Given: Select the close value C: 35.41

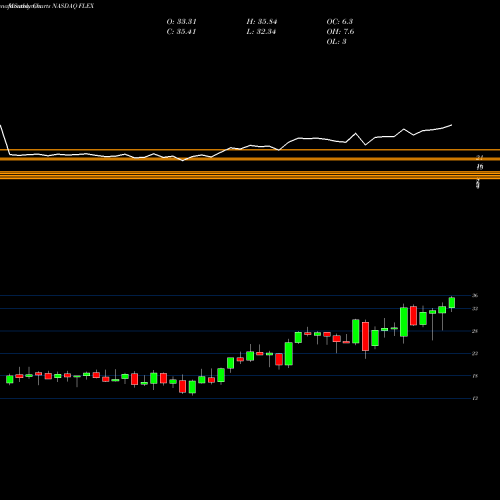Looking at the screenshot, I should point(182,32).
